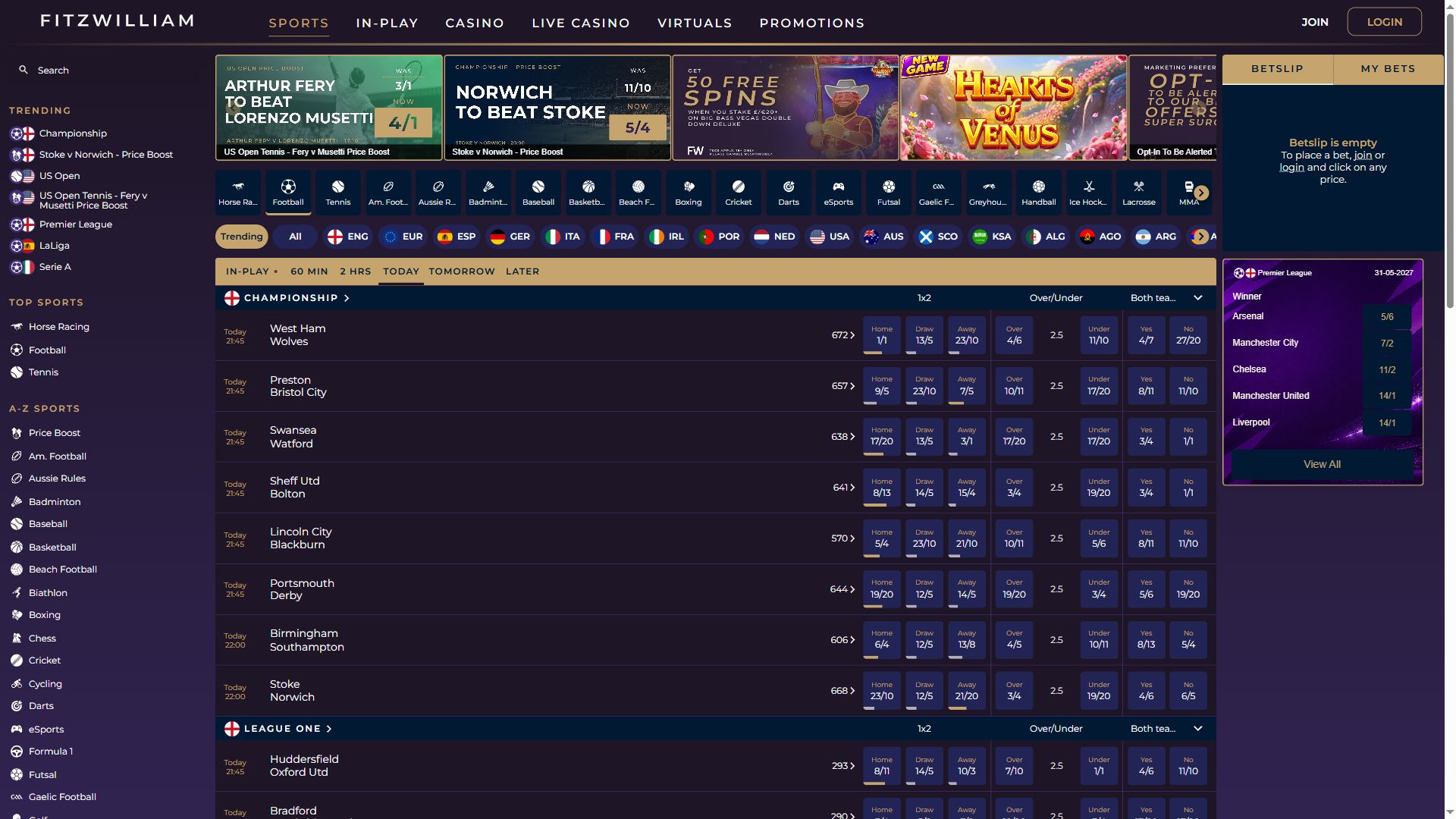Expand the Championship market dropdown chevron
Viewport: 1456px width, 819px height.
pos(1198,298)
